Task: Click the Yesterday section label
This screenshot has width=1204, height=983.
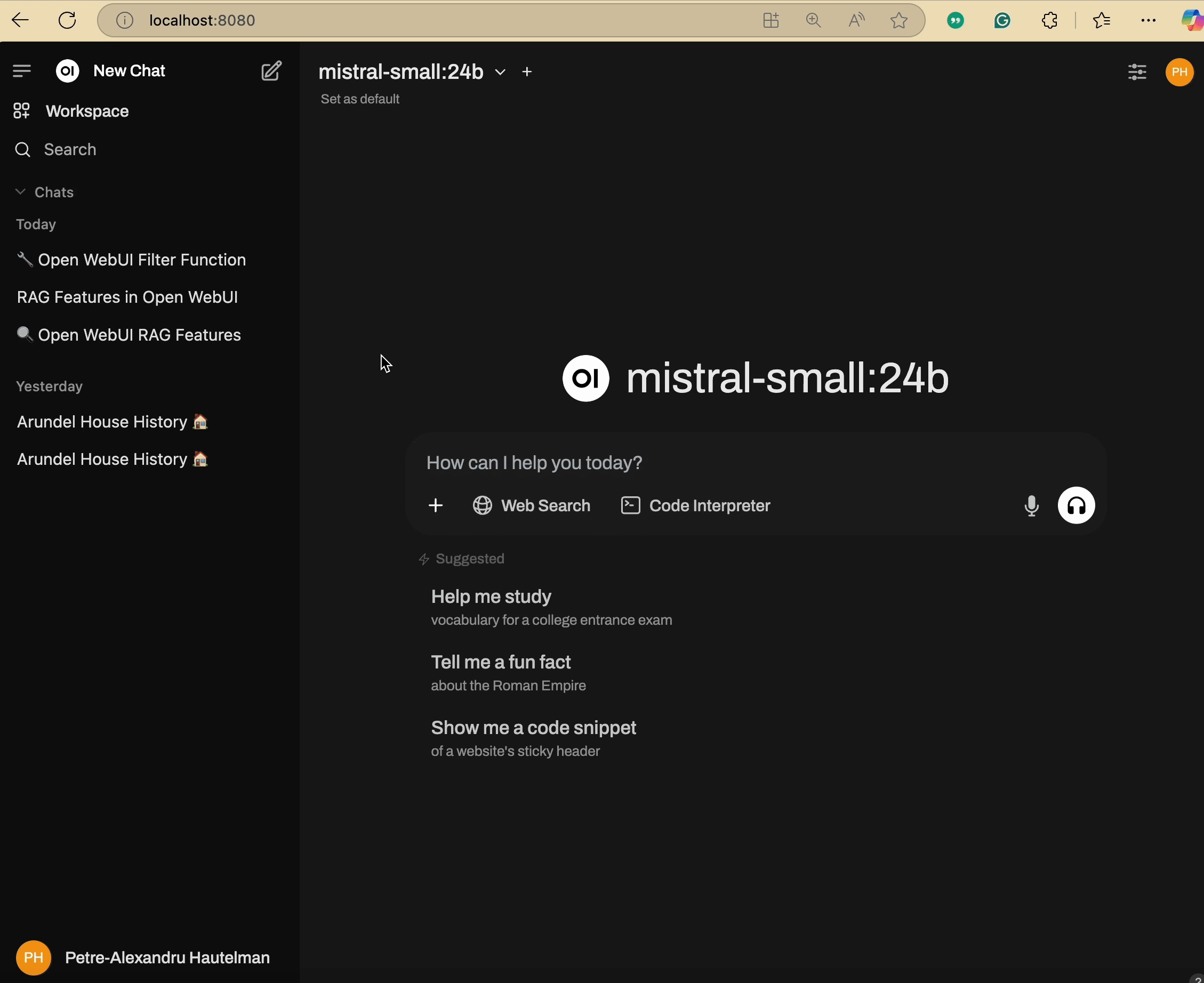Action: (x=49, y=386)
